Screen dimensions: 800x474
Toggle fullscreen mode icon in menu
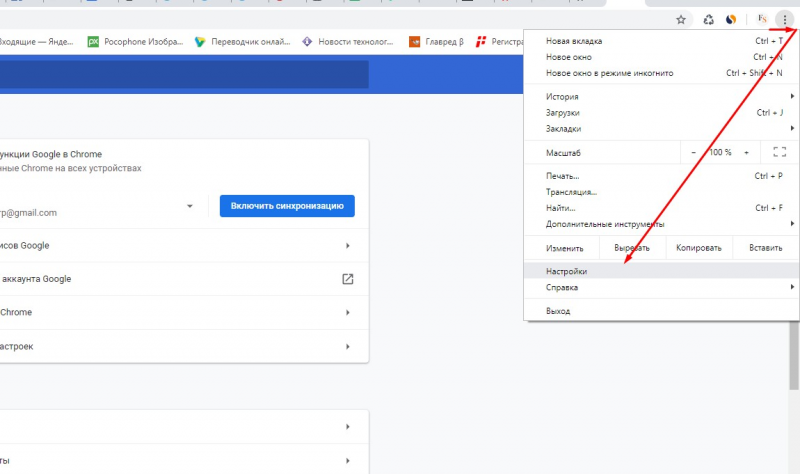point(779,152)
